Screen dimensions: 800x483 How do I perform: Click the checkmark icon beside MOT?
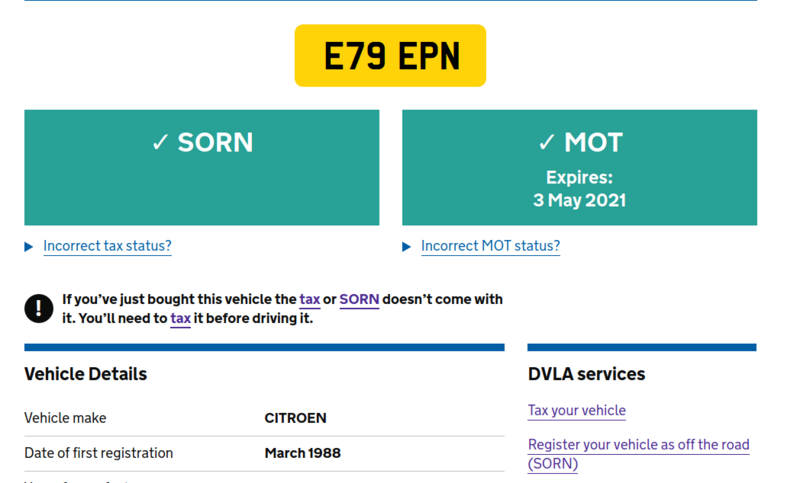(x=546, y=143)
